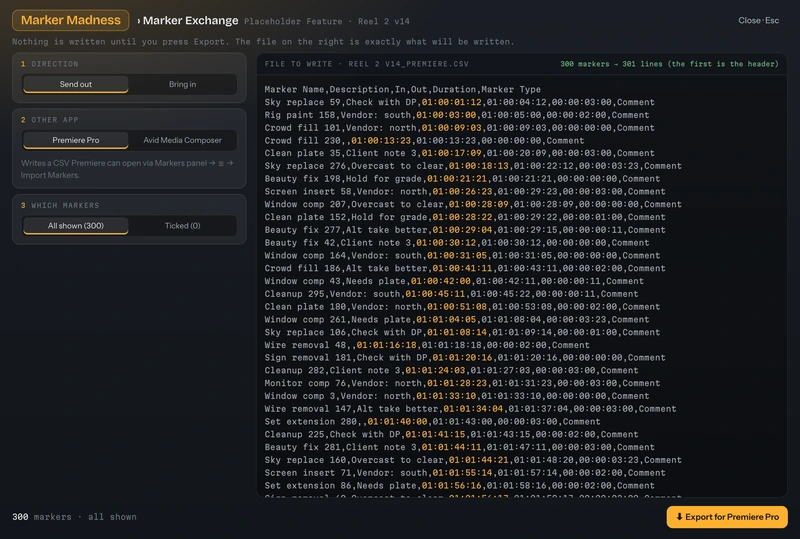Click the Wire removal 147 line
800x539 pixels.
click(470, 409)
